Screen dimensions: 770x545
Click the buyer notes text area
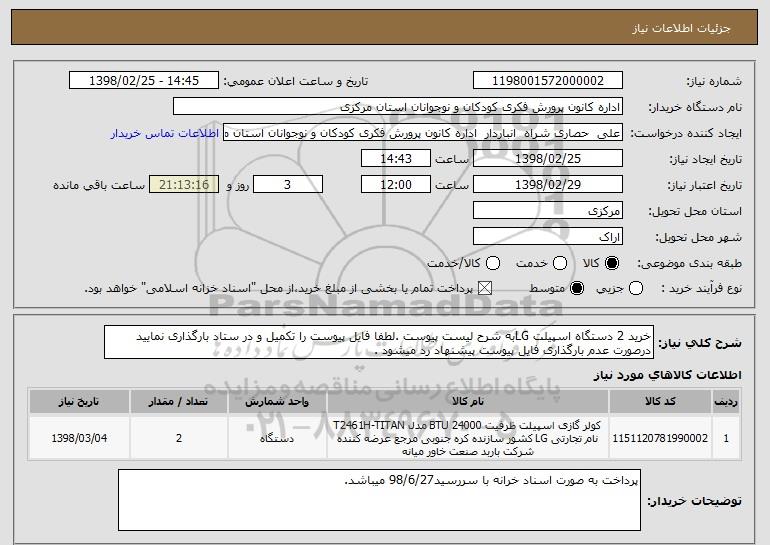379,500
